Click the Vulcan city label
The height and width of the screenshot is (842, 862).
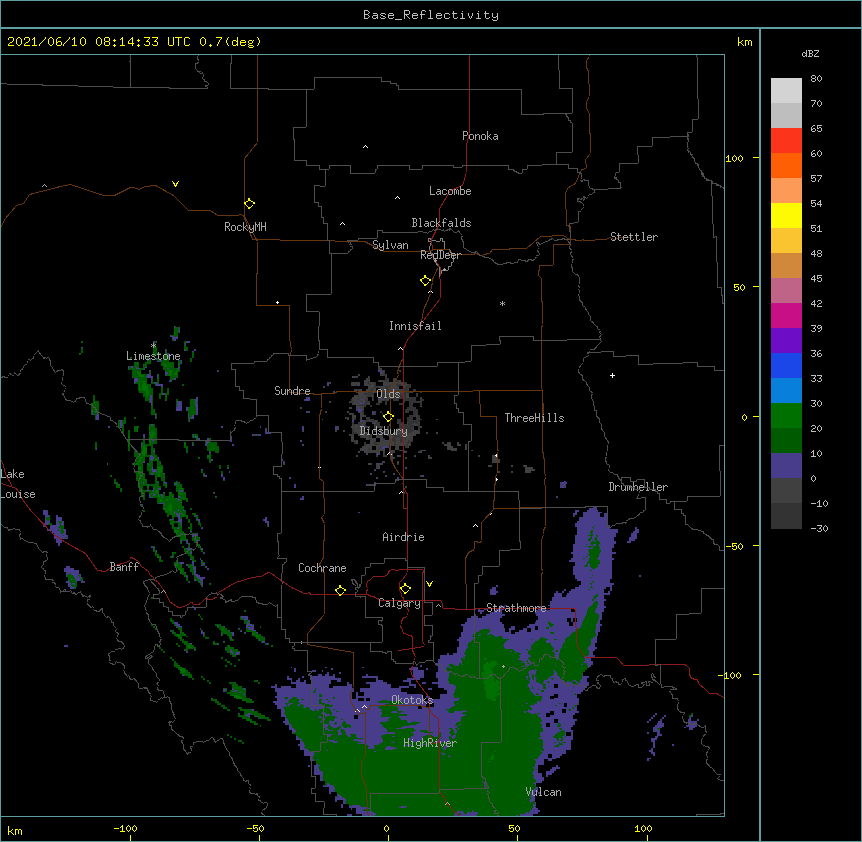tap(544, 792)
